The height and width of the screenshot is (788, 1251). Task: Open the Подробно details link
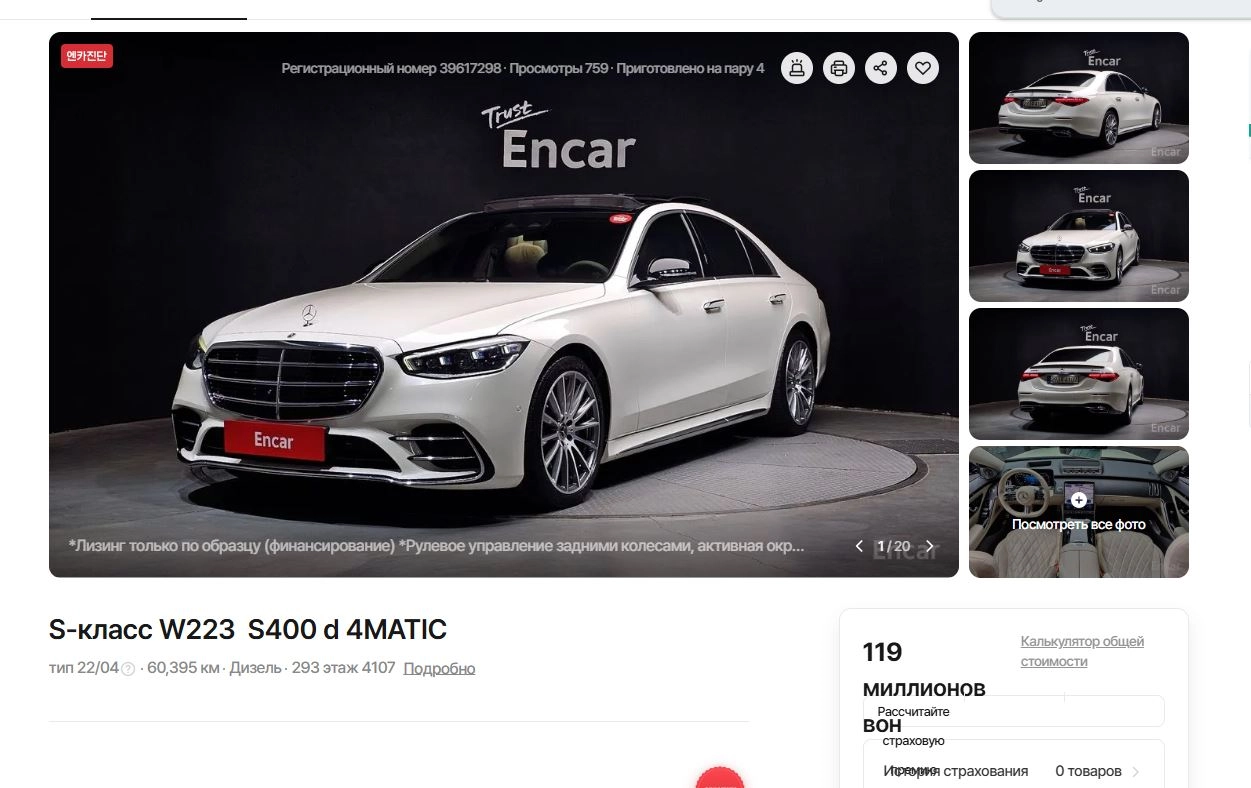click(439, 668)
